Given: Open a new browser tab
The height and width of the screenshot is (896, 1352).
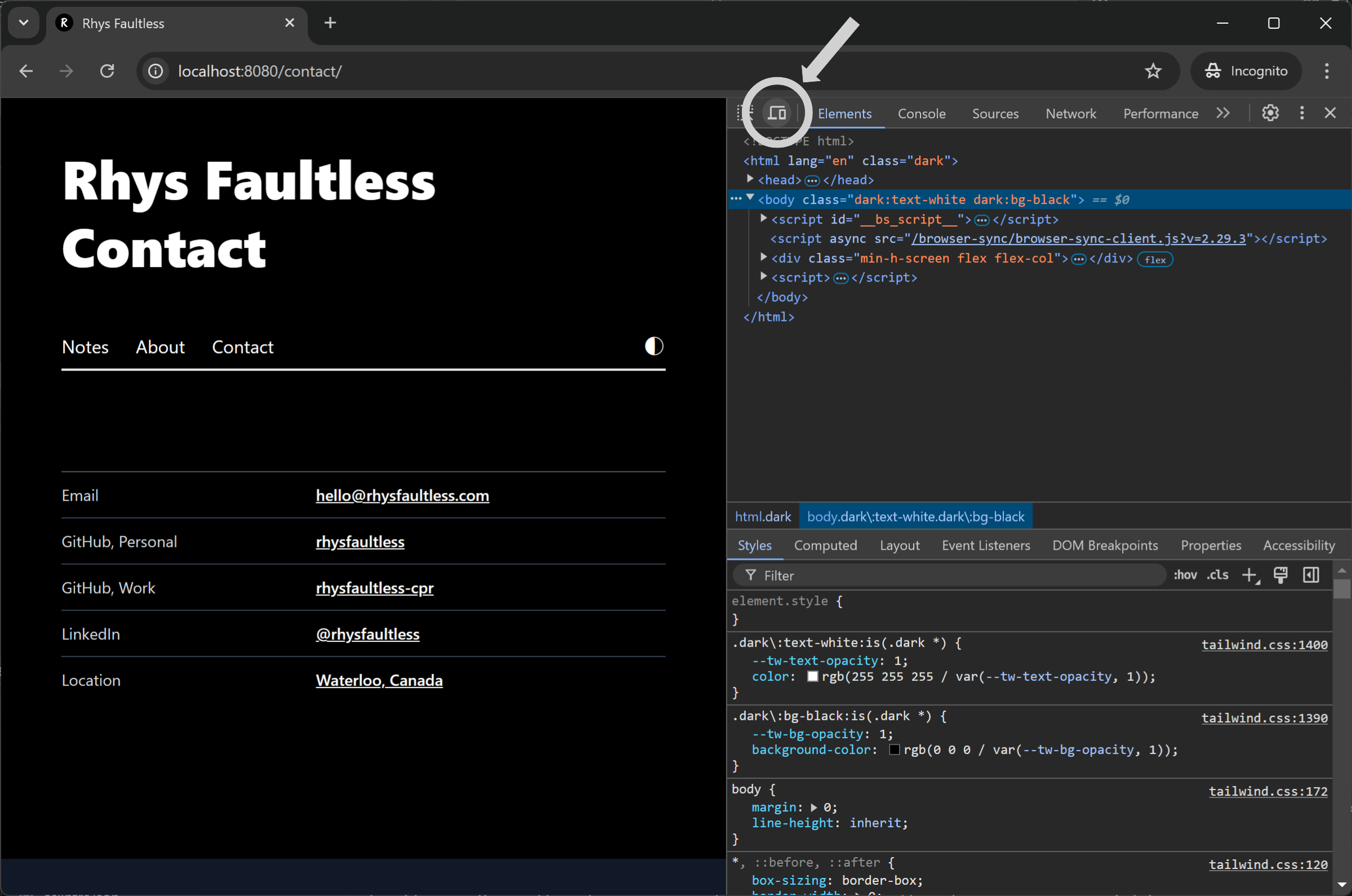Looking at the screenshot, I should tap(330, 23).
